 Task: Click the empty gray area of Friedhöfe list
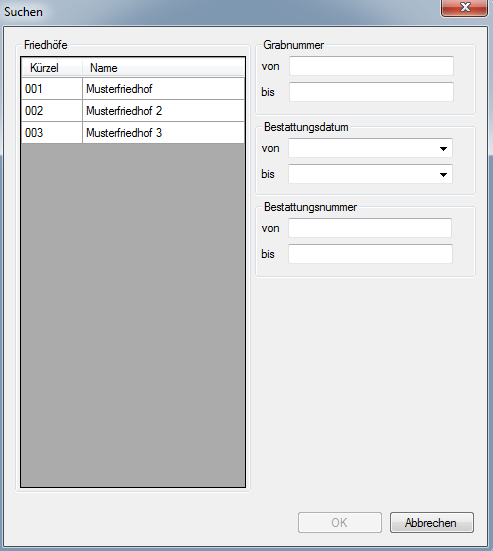[x=133, y=315]
